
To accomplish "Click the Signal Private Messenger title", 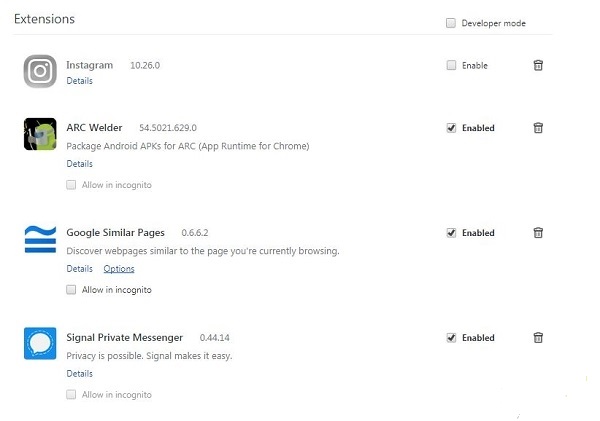I will (x=124, y=338).
